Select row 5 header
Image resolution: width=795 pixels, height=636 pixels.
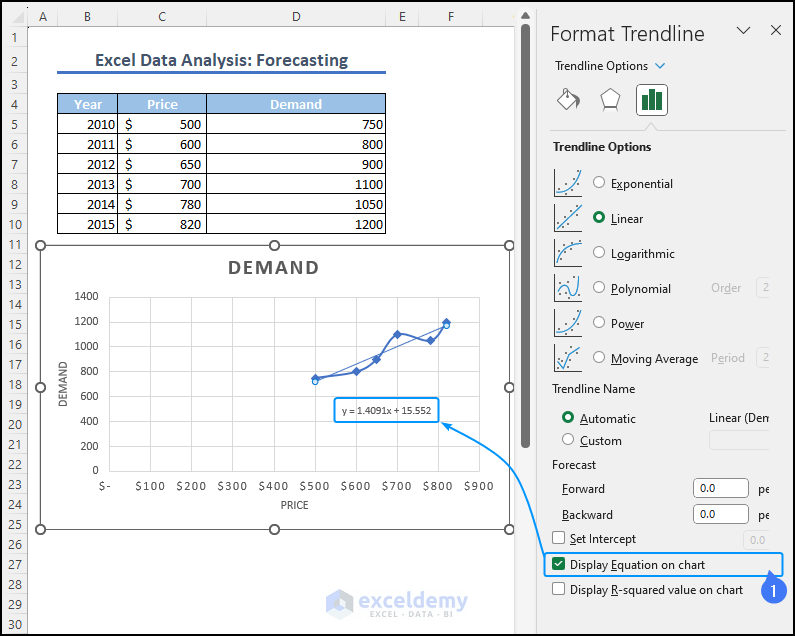point(14,124)
